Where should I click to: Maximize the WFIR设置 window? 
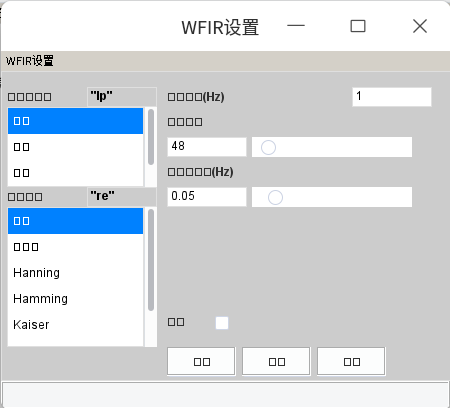pos(358,26)
